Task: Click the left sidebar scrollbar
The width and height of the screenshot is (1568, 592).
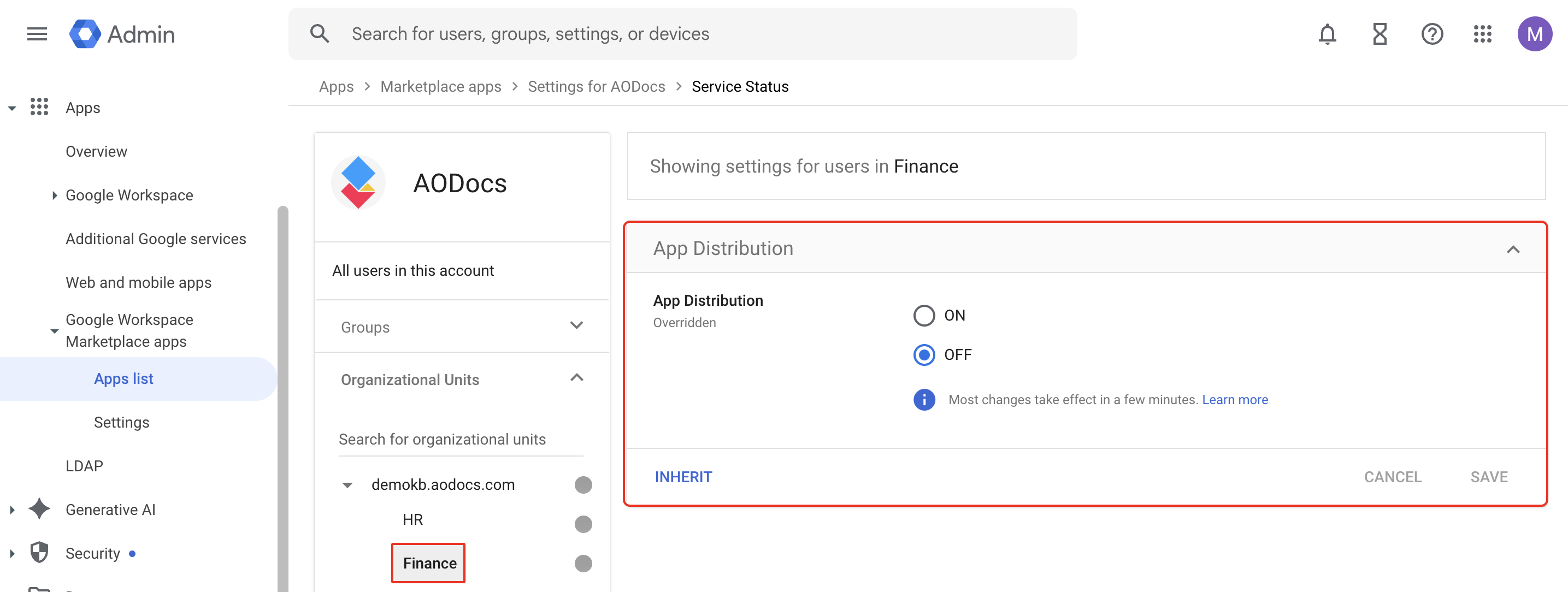Action: pyautogui.click(x=282, y=399)
